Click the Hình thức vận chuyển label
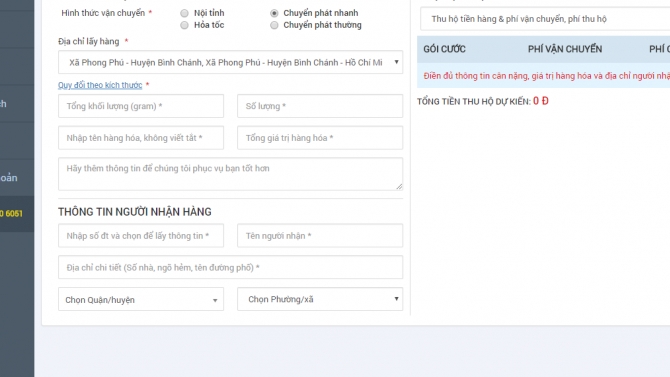The width and height of the screenshot is (670, 377). (x=103, y=13)
